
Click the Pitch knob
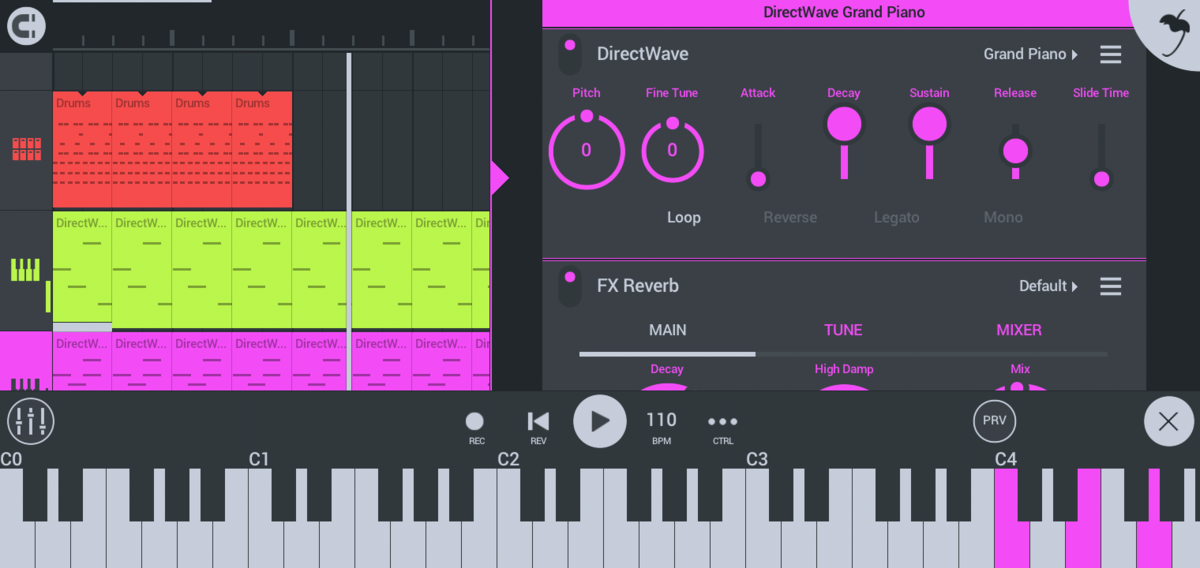(x=586, y=150)
